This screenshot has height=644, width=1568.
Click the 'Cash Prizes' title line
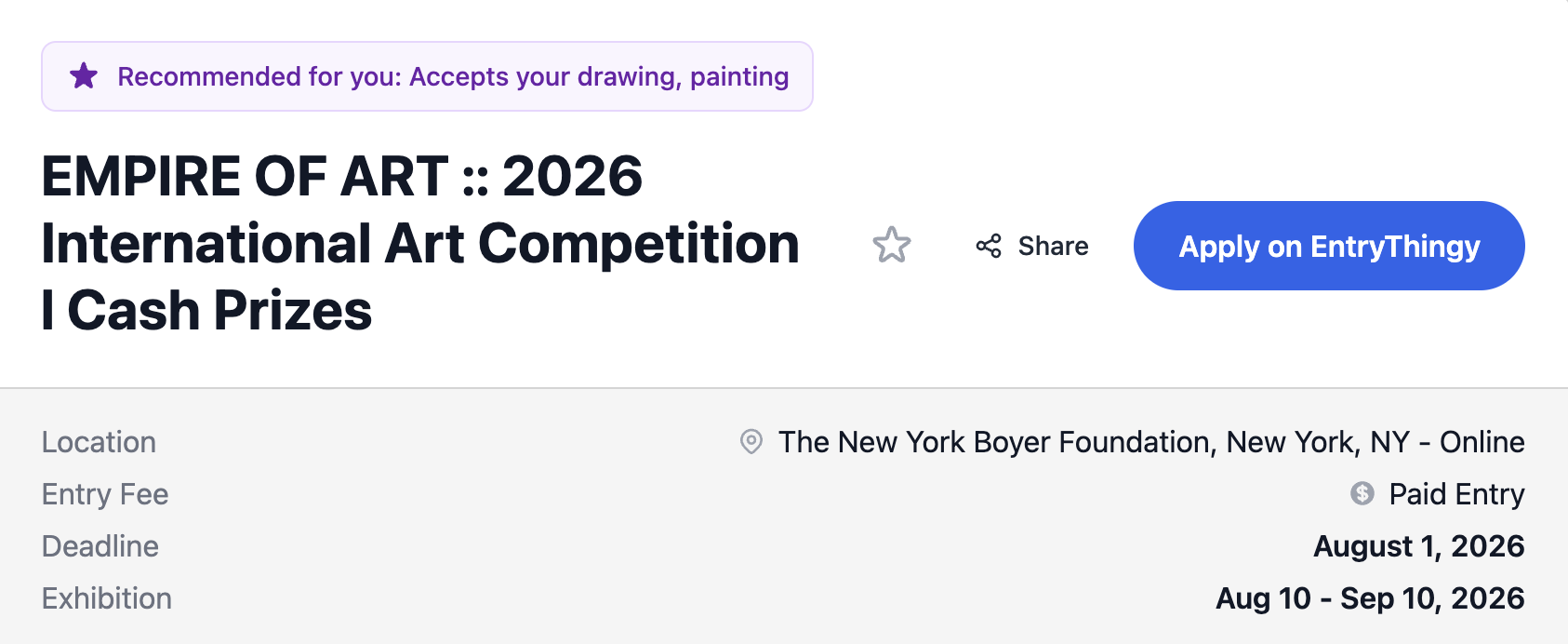click(219, 311)
